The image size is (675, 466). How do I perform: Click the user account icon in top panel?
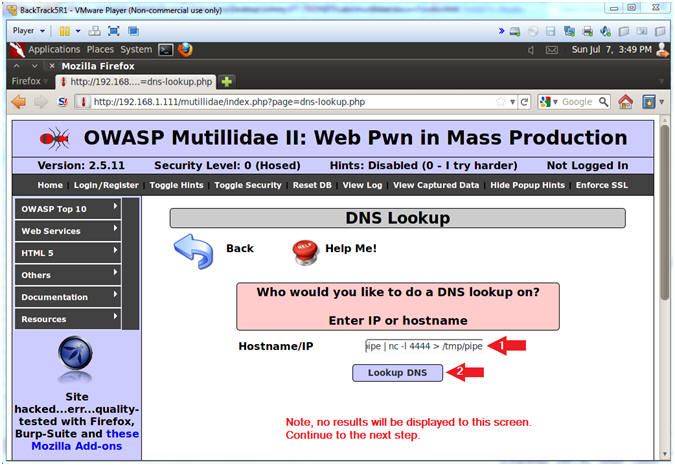662,49
